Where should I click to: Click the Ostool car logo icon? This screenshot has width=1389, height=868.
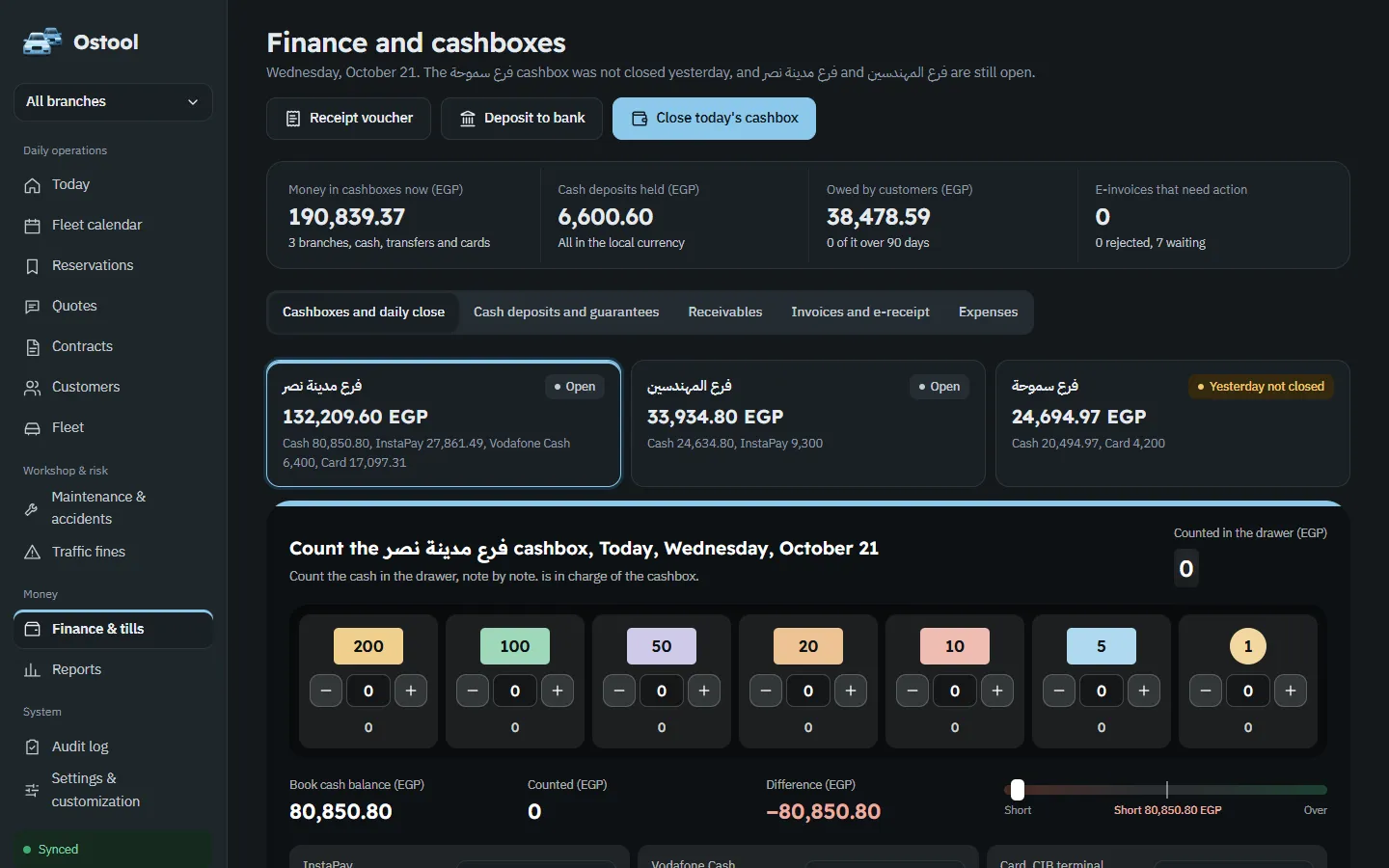(42, 41)
